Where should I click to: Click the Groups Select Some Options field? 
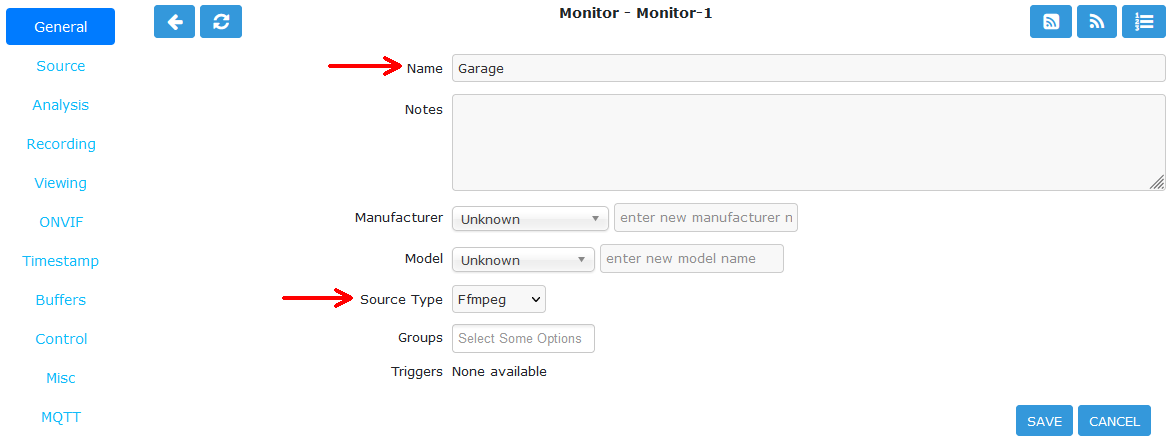(523, 338)
